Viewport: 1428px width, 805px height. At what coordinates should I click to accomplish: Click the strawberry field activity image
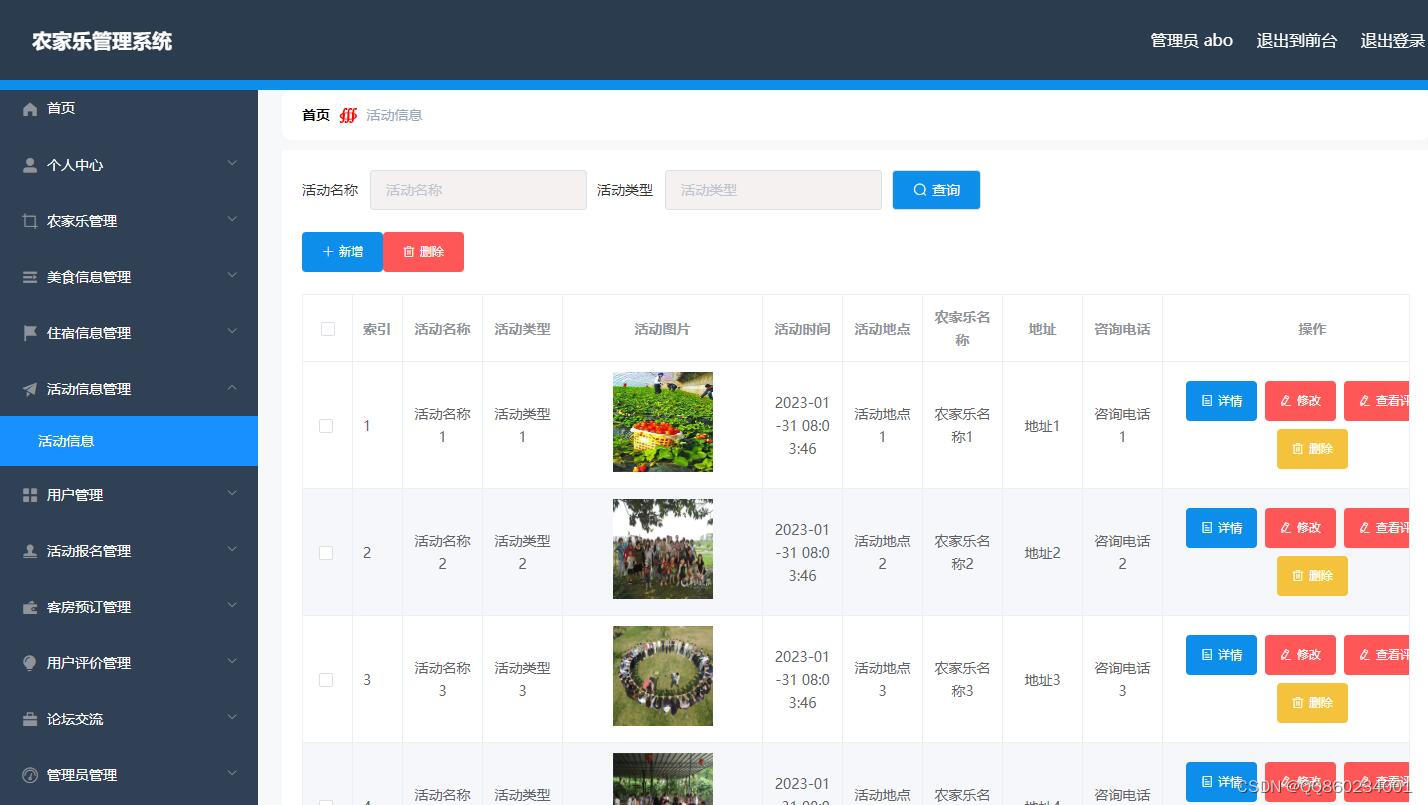pos(663,422)
